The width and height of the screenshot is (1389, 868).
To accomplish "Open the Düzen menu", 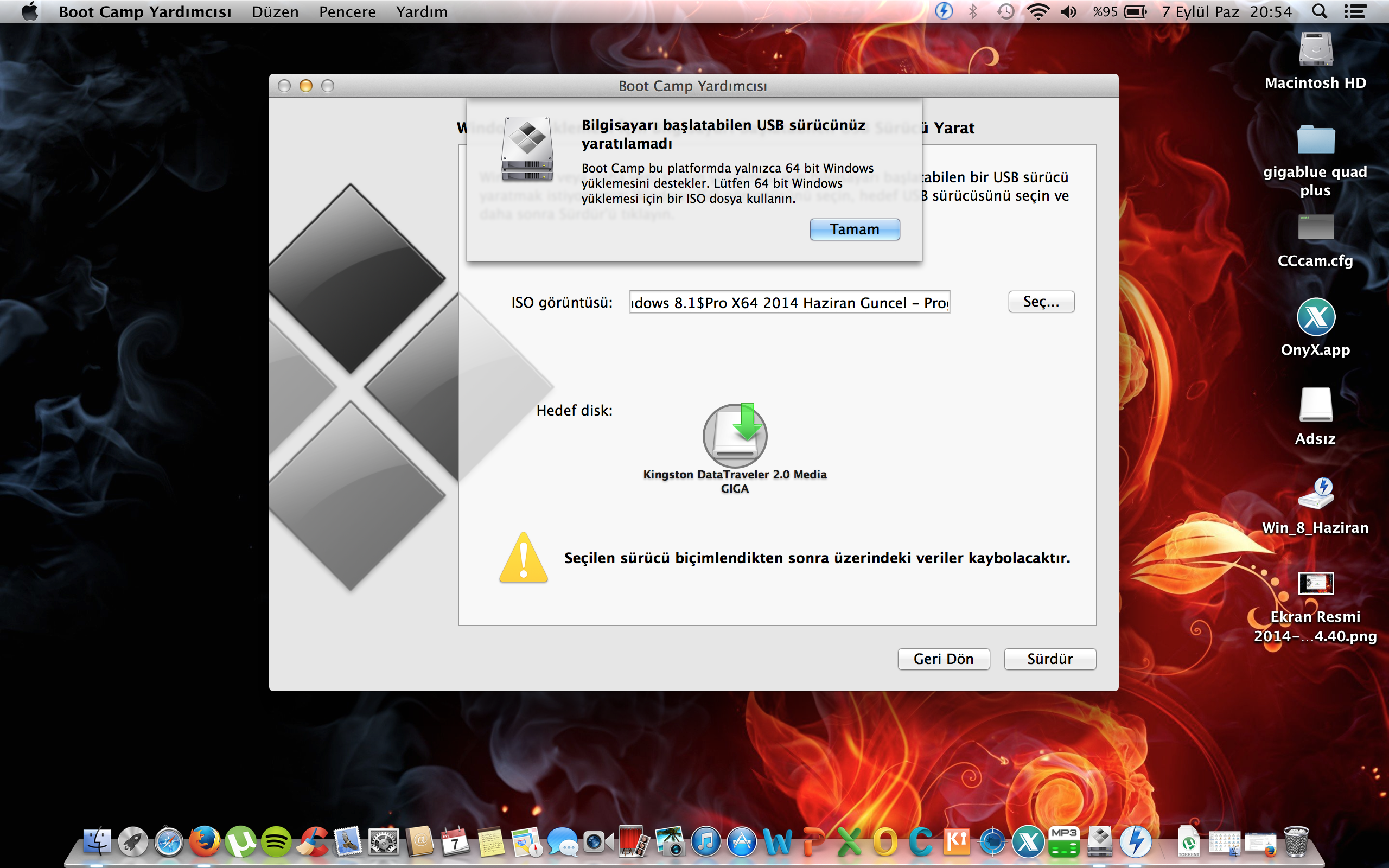I will (x=275, y=11).
